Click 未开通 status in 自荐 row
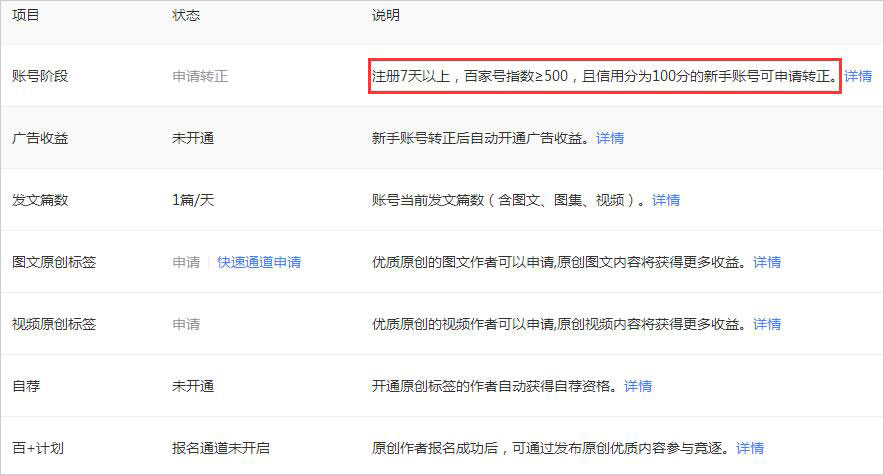Image resolution: width=884 pixels, height=475 pixels. 193,386
